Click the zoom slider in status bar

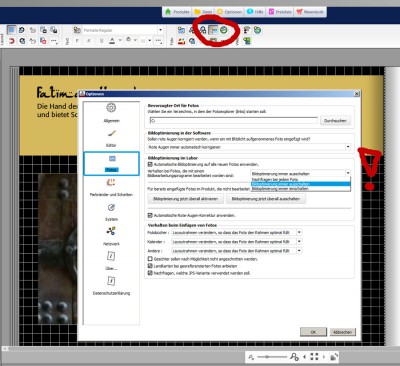point(271,357)
